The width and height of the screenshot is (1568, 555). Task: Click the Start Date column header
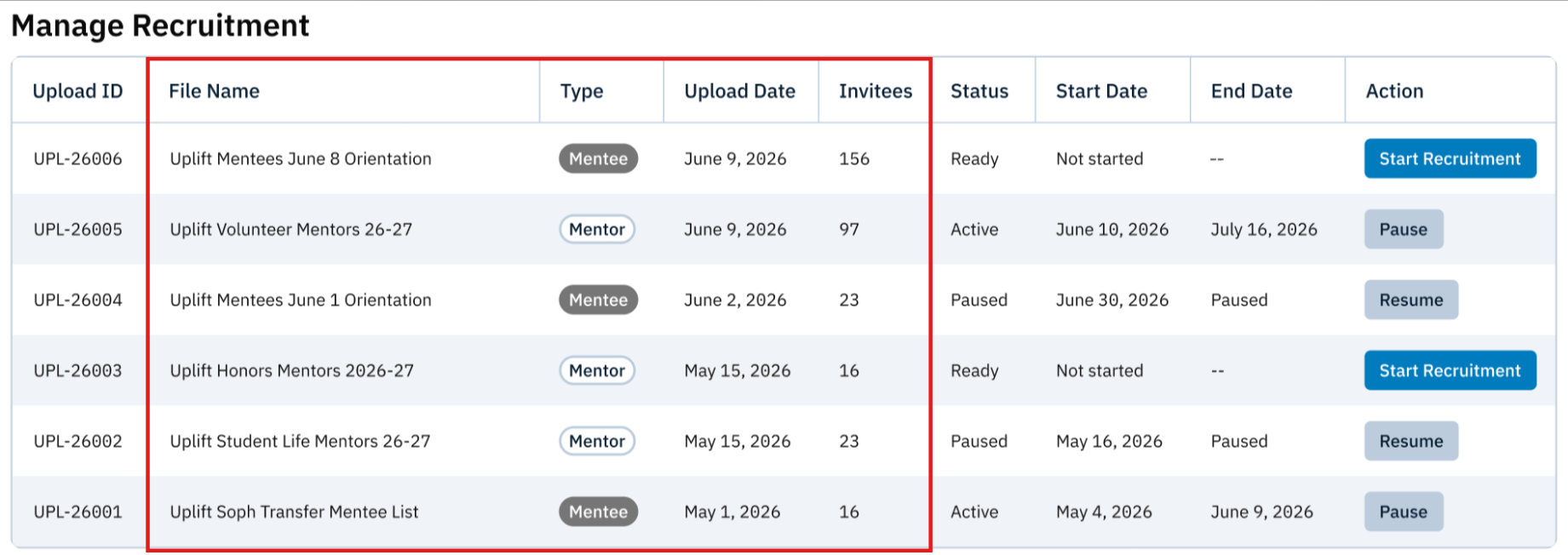[x=1101, y=91]
